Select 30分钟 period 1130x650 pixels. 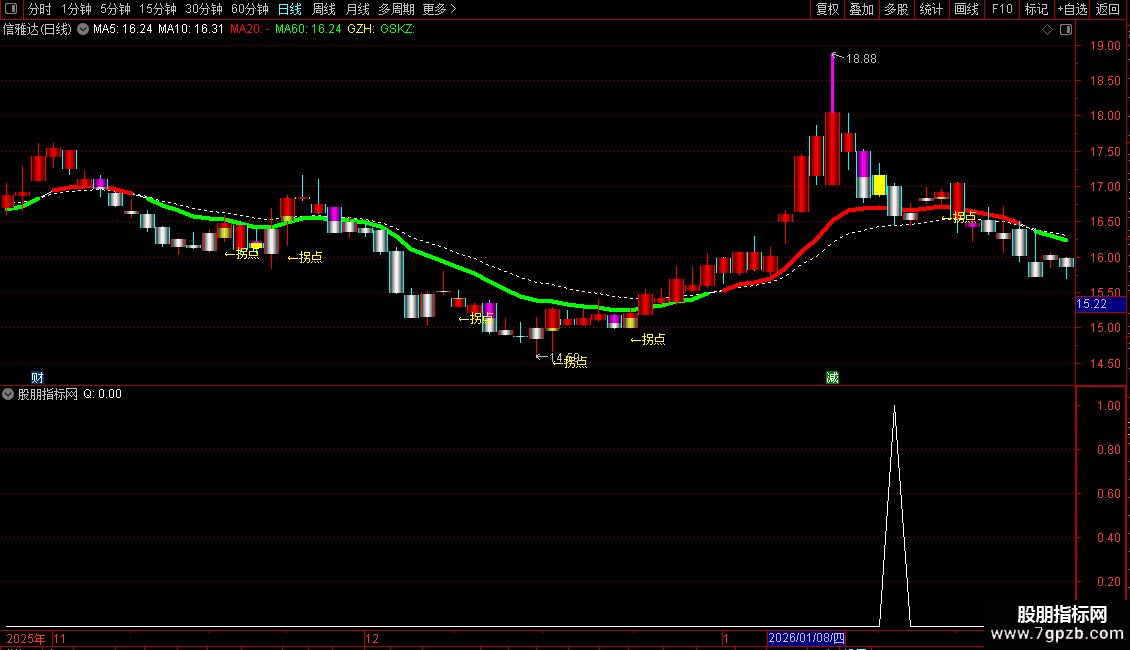tap(204, 9)
